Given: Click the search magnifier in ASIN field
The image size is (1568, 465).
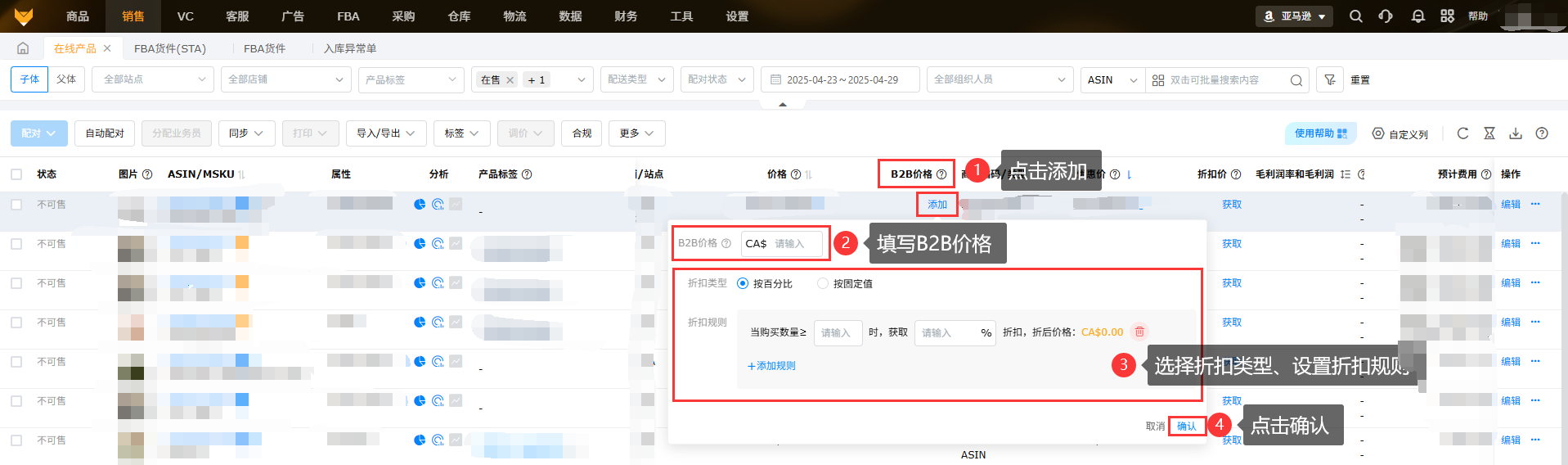Looking at the screenshot, I should click(1296, 80).
